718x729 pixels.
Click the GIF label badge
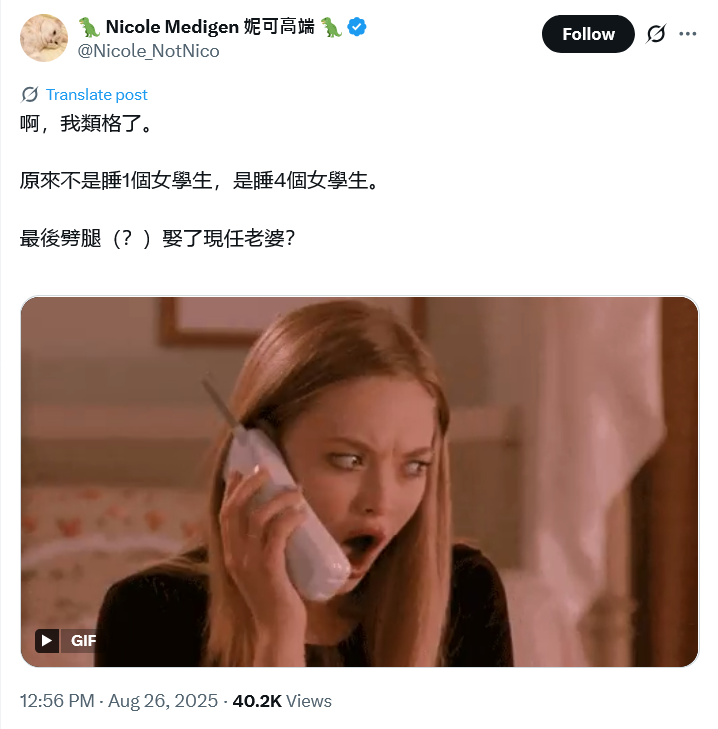click(83, 640)
